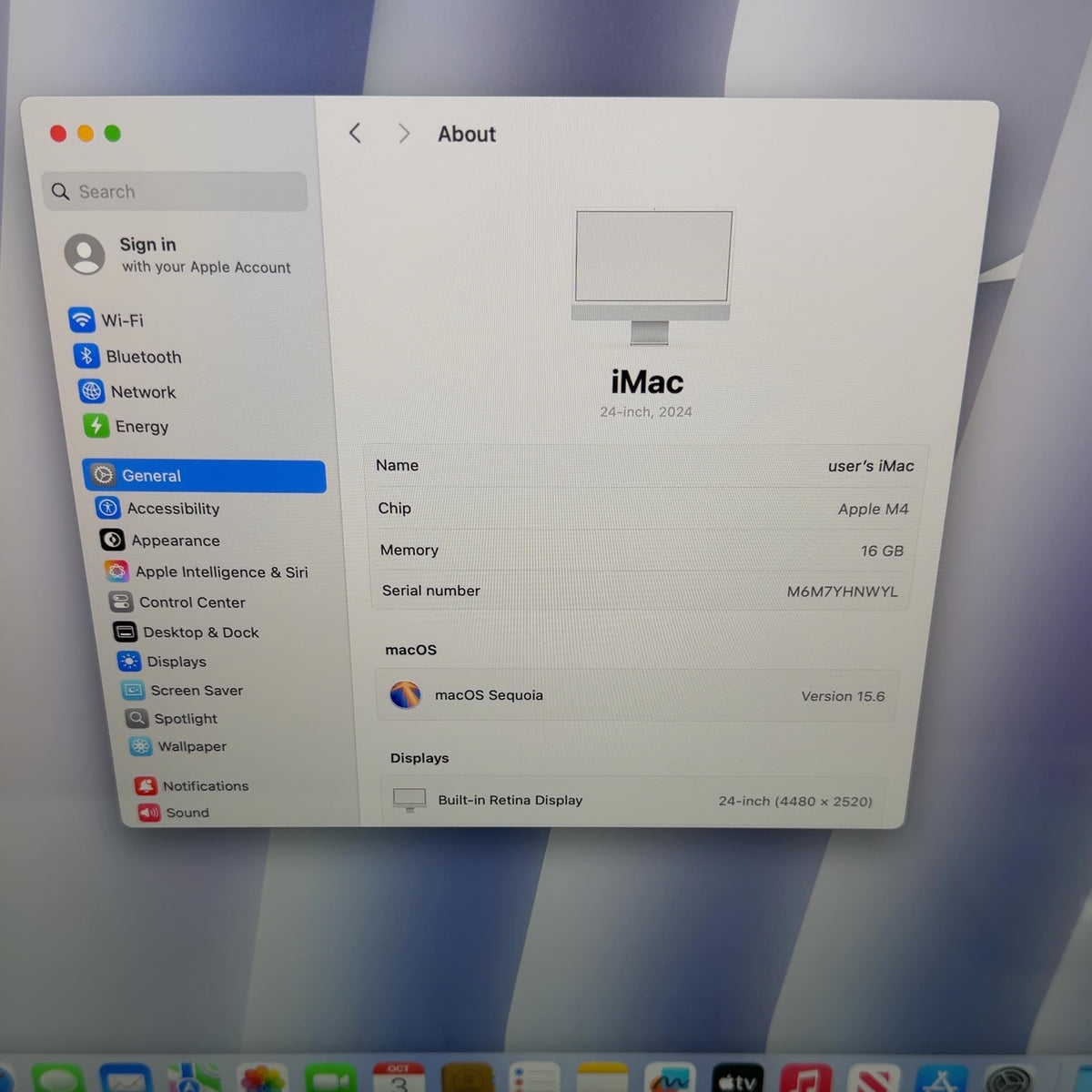Open Music app in the Dock
1092x1092 pixels.
[x=806, y=1079]
